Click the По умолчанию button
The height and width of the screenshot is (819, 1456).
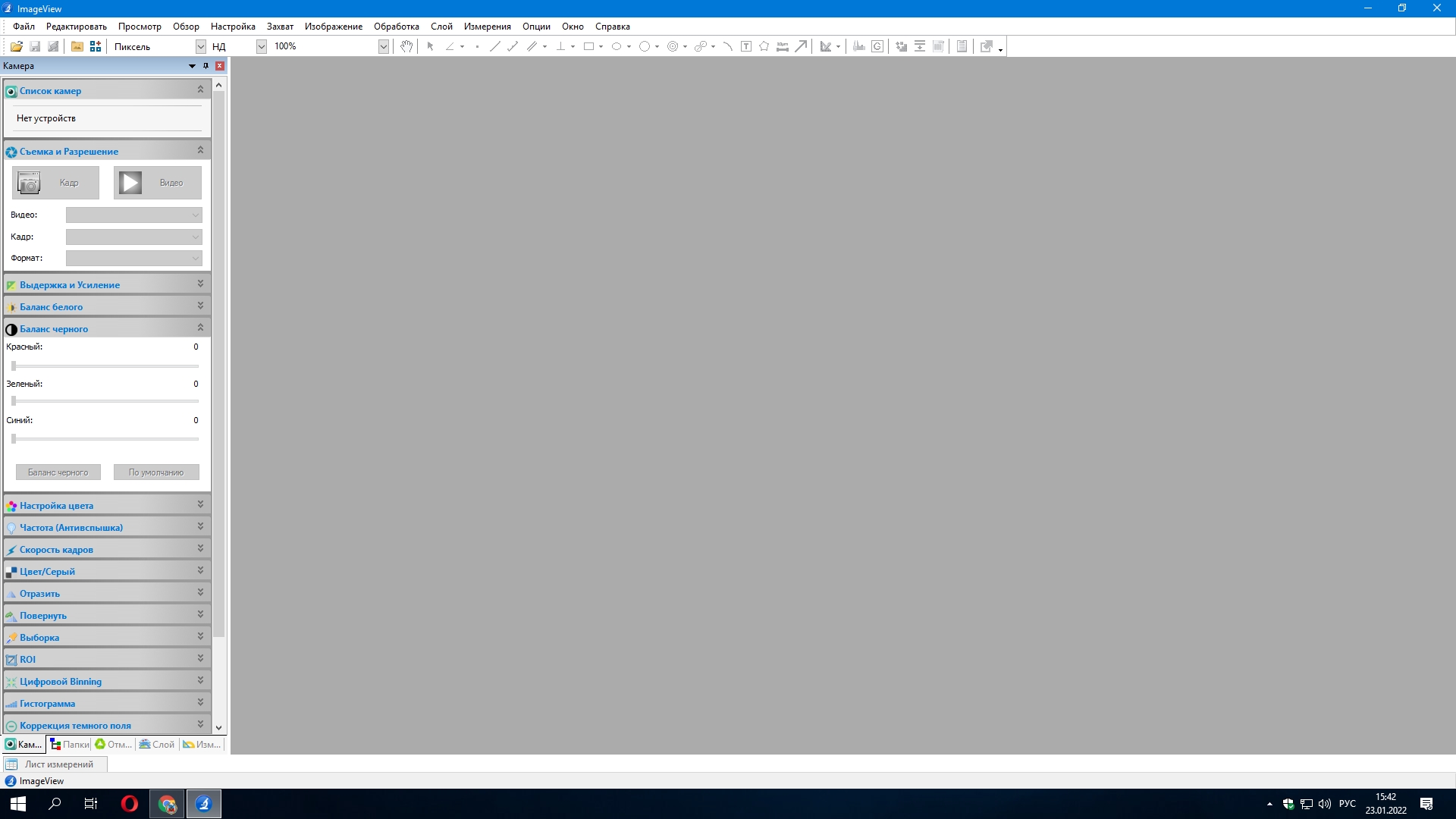pos(156,472)
